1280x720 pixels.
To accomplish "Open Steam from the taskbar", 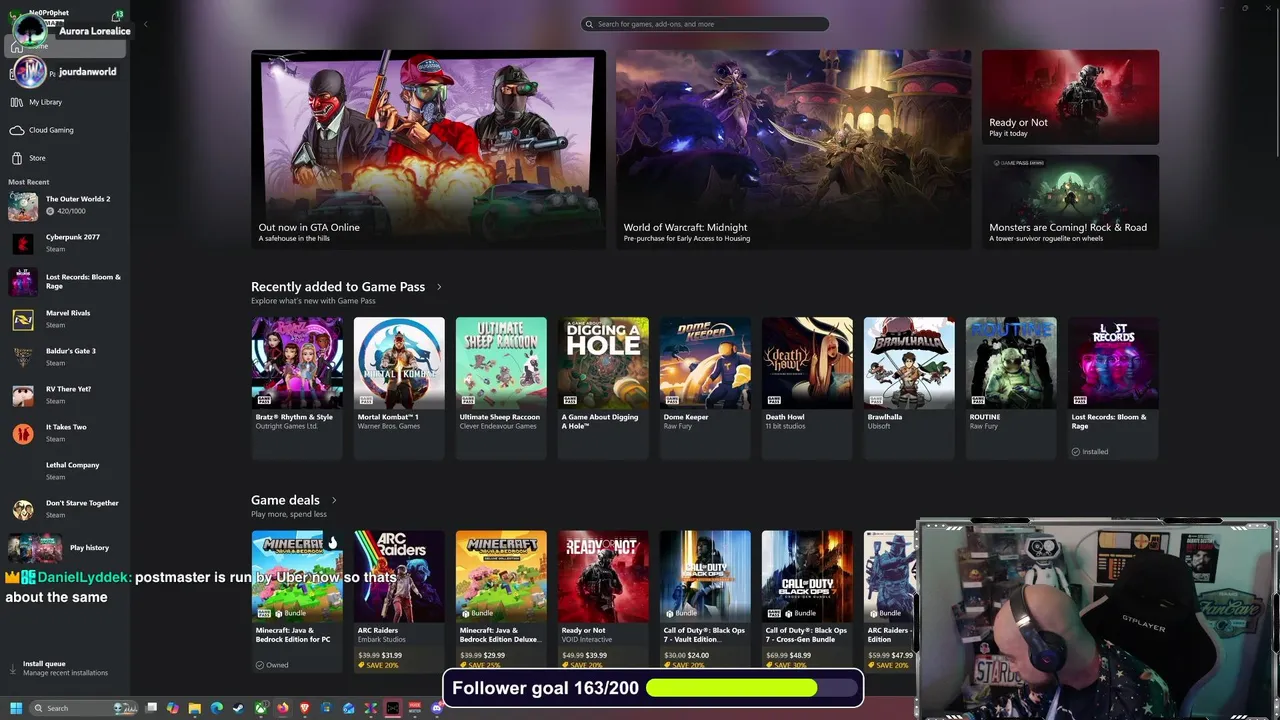I will (x=238, y=708).
